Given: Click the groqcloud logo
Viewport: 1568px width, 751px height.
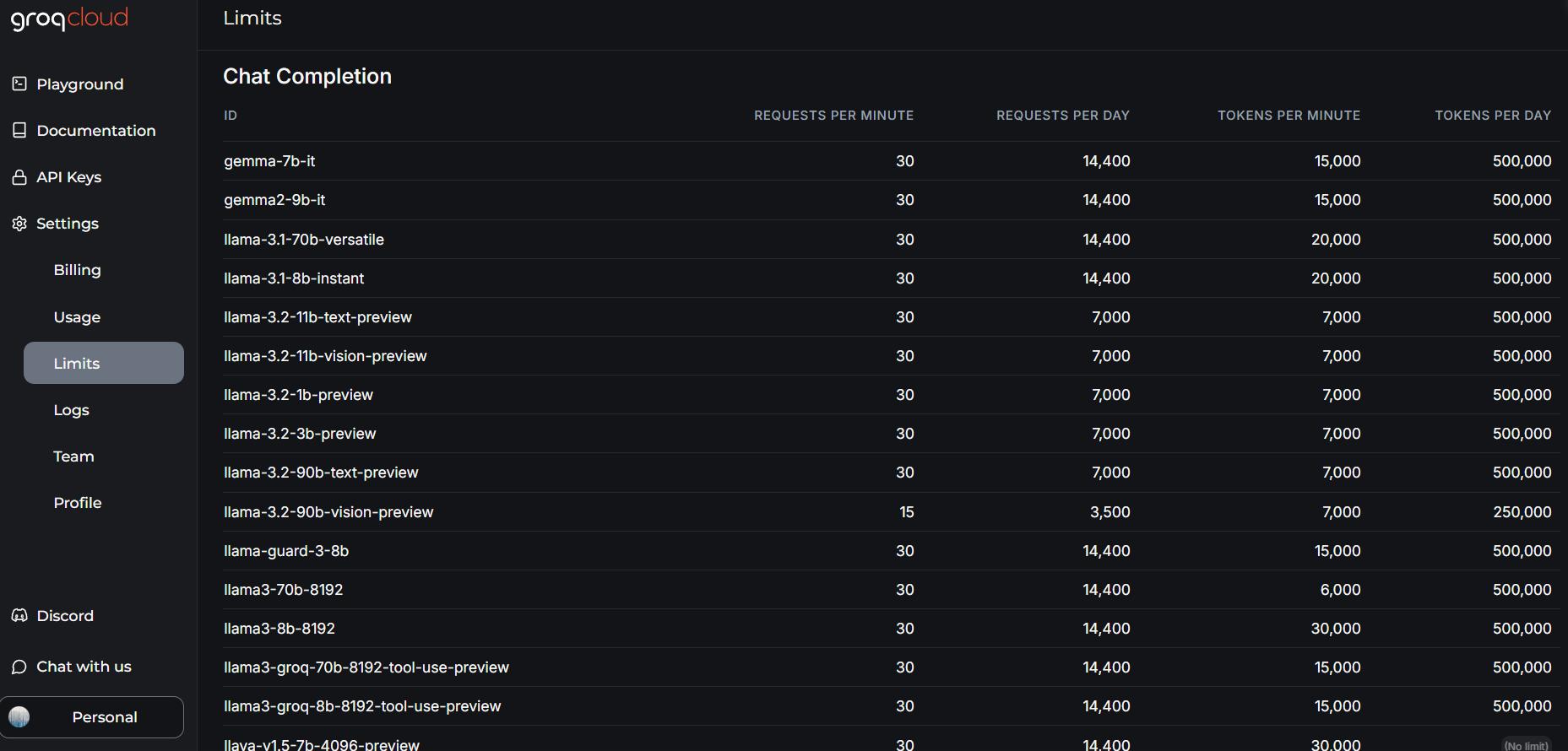Looking at the screenshot, I should [x=69, y=19].
